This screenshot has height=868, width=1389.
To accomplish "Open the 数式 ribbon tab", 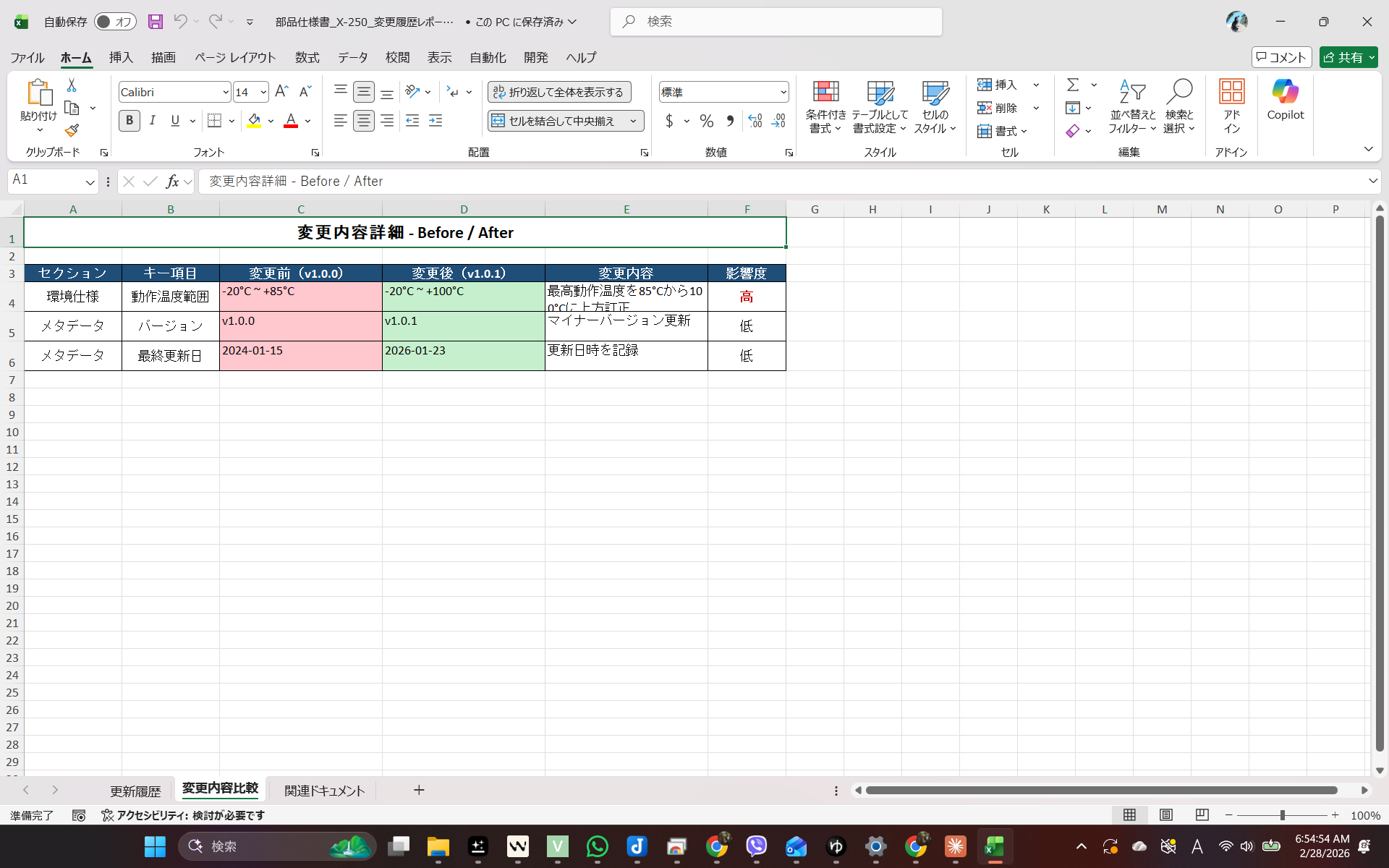I will click(307, 57).
